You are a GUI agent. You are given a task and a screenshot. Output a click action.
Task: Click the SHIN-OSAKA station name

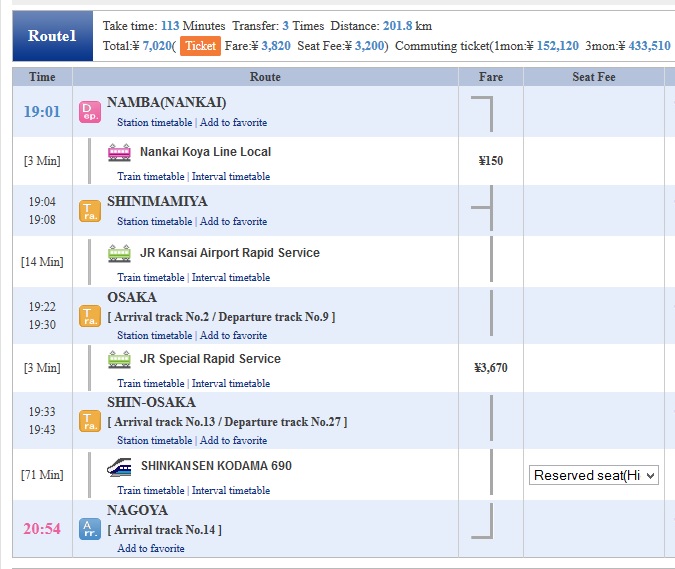pos(151,402)
